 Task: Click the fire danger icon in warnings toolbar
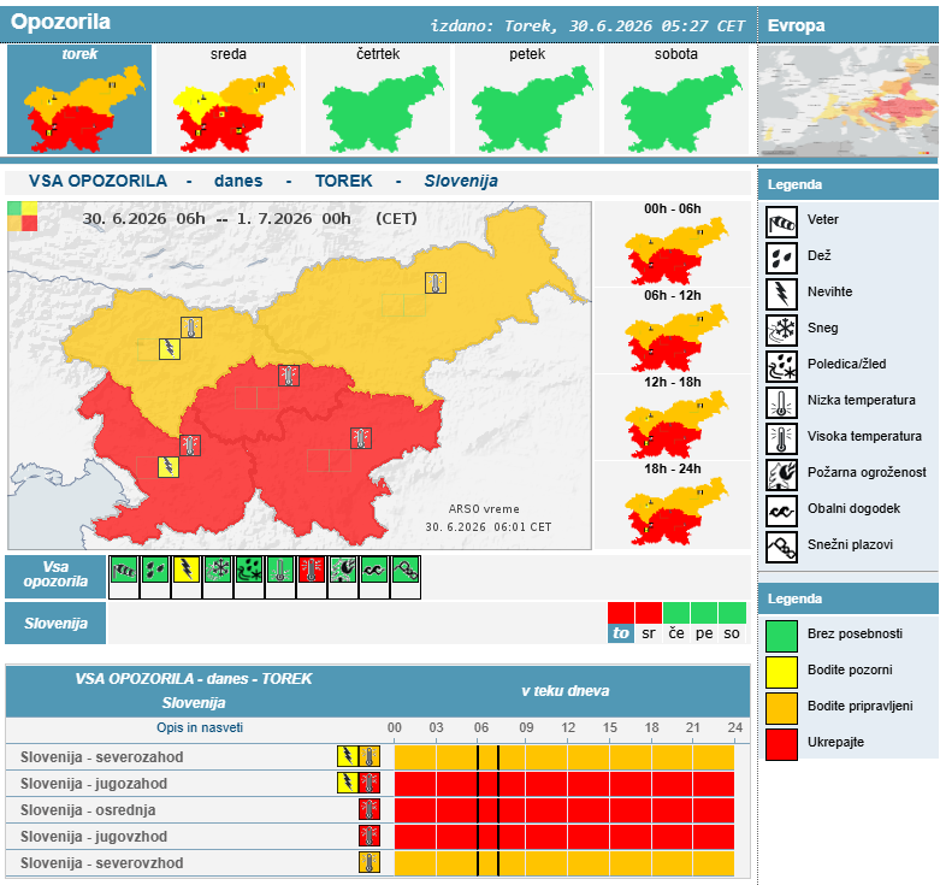[342, 570]
